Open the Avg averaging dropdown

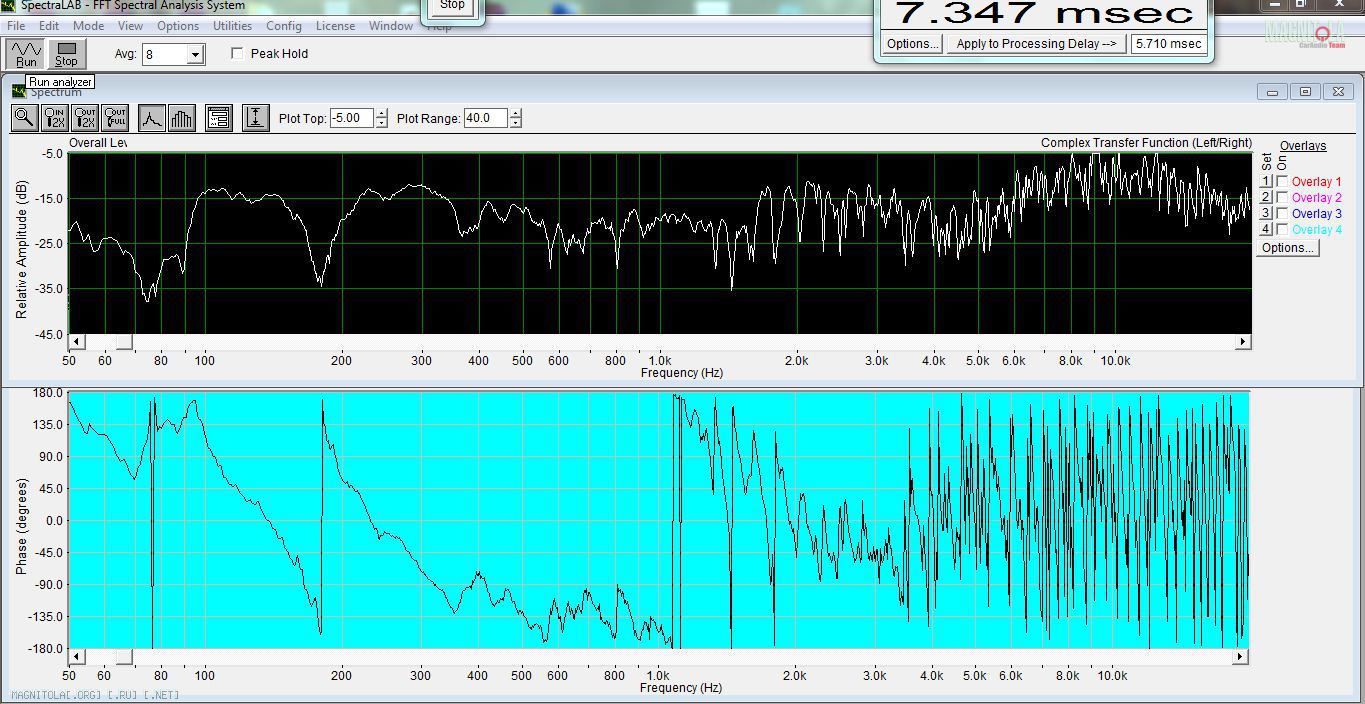point(196,55)
